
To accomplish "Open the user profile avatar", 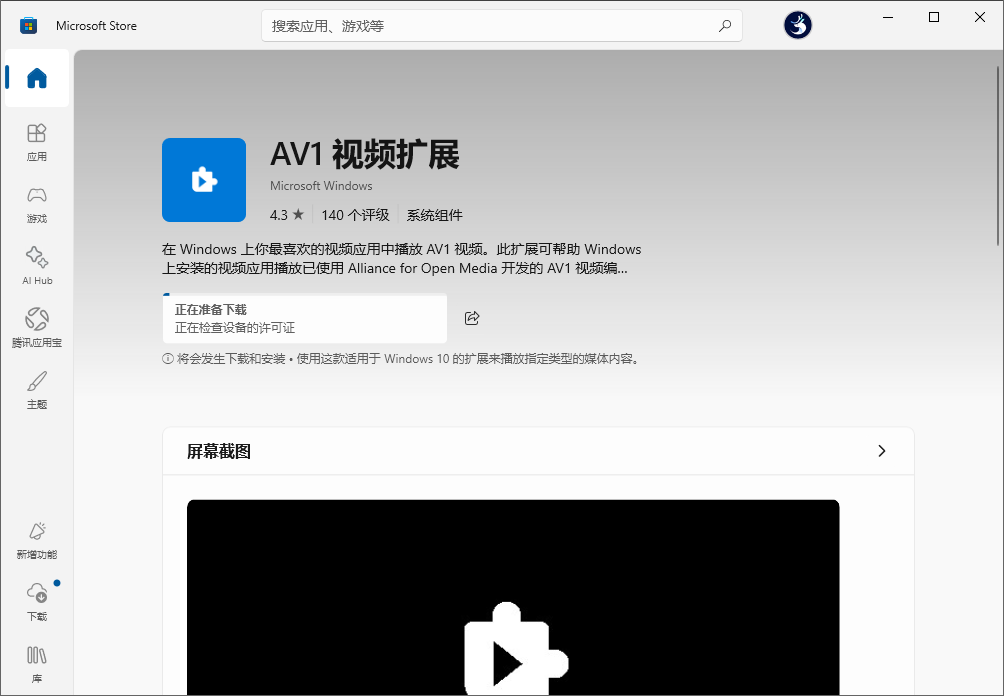I will pyautogui.click(x=797, y=26).
